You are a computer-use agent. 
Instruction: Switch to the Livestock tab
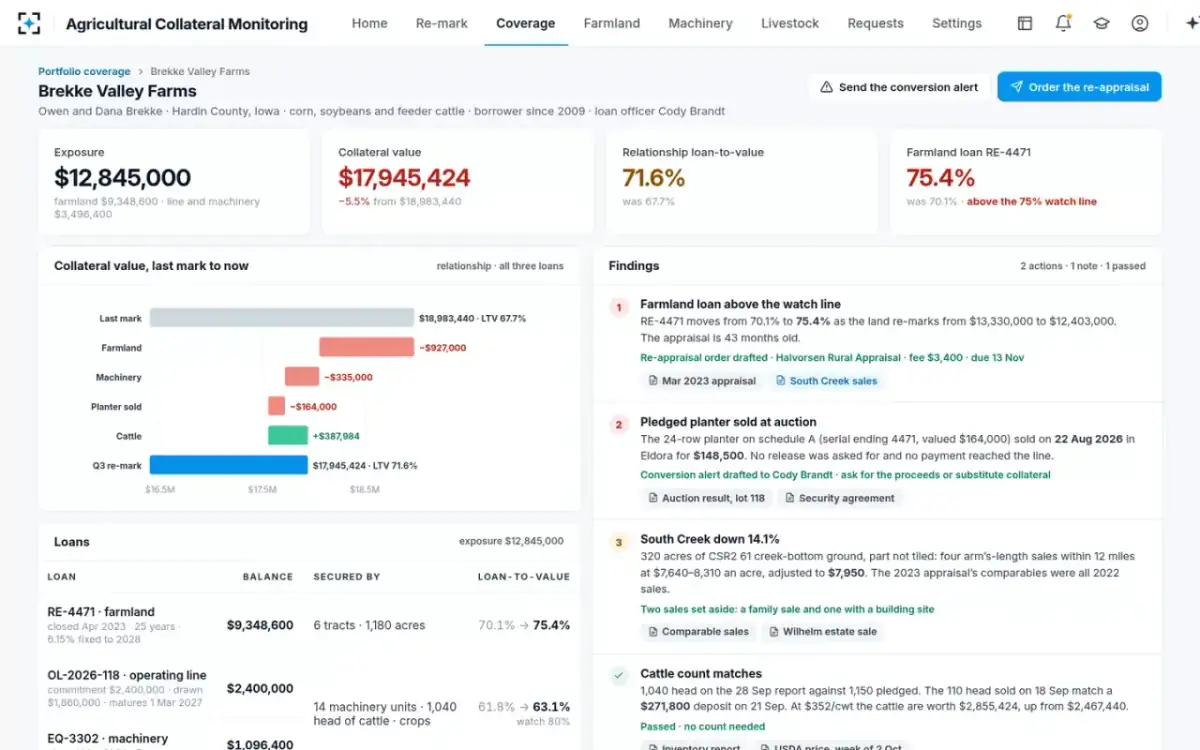[x=790, y=23]
